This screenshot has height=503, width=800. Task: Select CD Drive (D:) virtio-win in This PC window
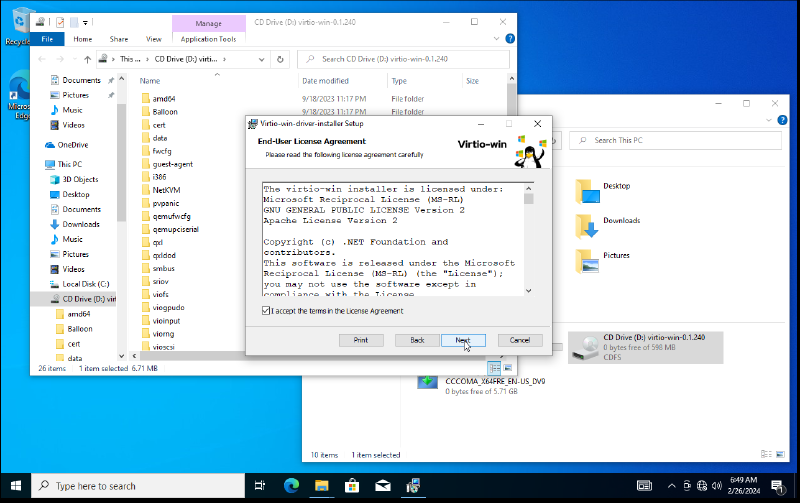645,347
